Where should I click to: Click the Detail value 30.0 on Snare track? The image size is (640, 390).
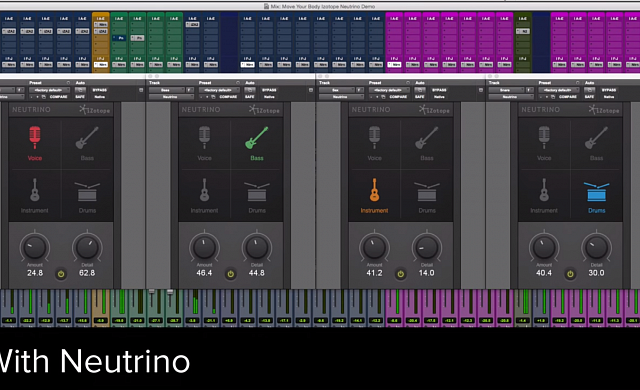click(596, 273)
